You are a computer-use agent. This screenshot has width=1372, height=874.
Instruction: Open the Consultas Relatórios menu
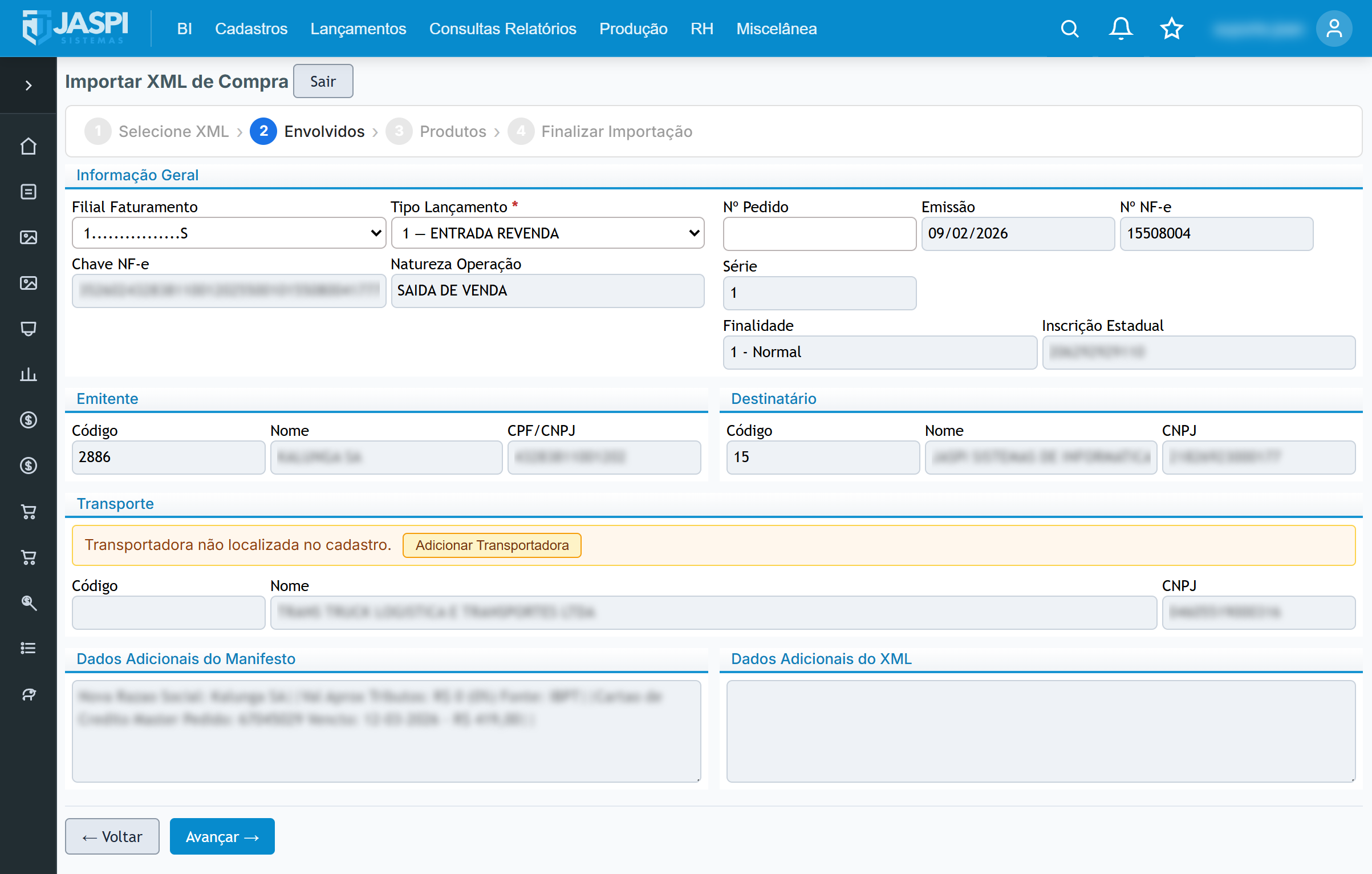tap(502, 29)
